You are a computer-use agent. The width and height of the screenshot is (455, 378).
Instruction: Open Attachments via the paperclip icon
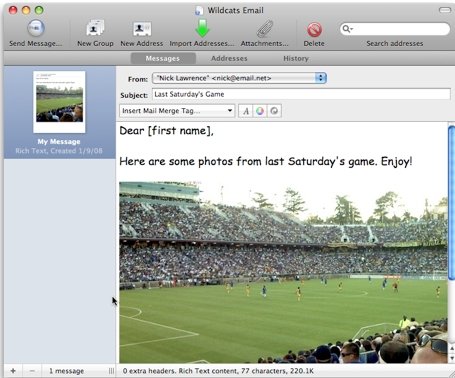pos(265,29)
